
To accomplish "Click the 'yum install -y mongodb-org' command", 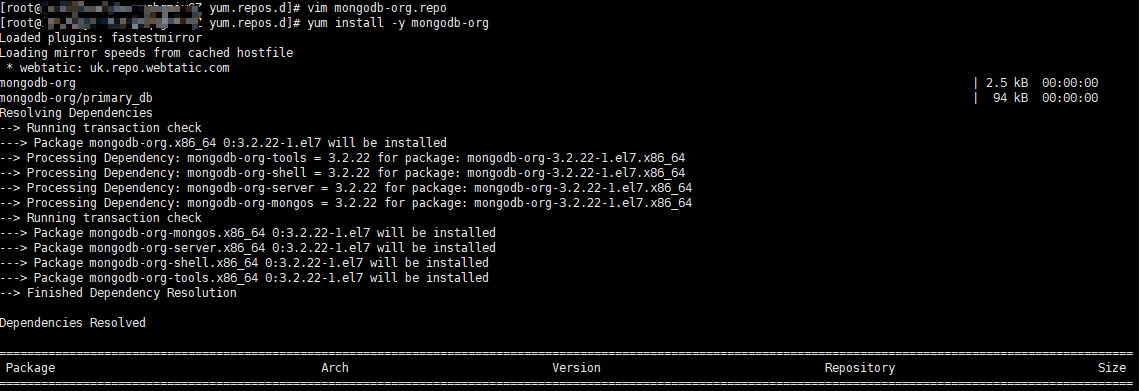I will tap(398, 23).
